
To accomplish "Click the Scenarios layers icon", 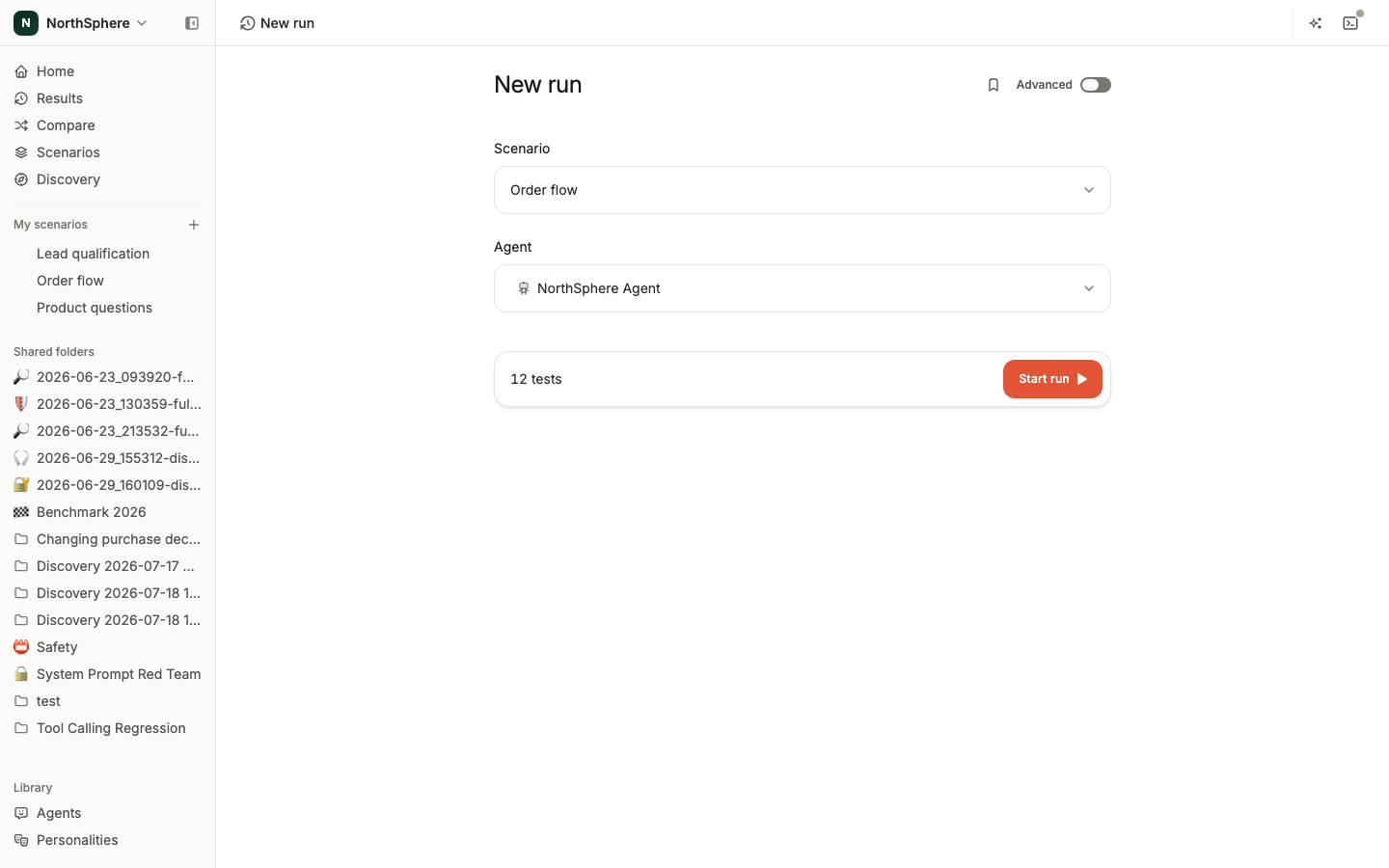I will pos(21,152).
